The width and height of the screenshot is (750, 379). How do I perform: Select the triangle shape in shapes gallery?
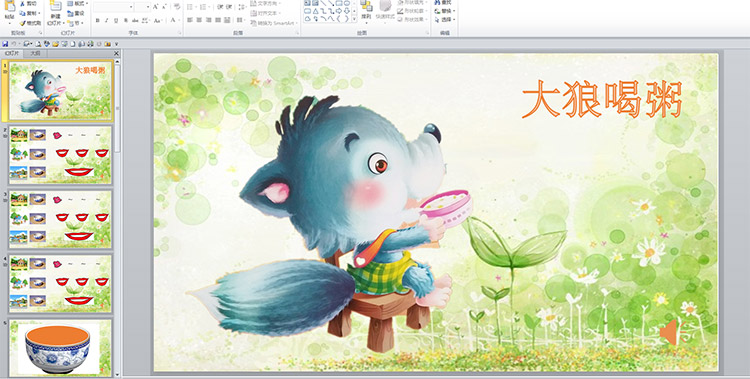pyautogui.click(x=316, y=11)
